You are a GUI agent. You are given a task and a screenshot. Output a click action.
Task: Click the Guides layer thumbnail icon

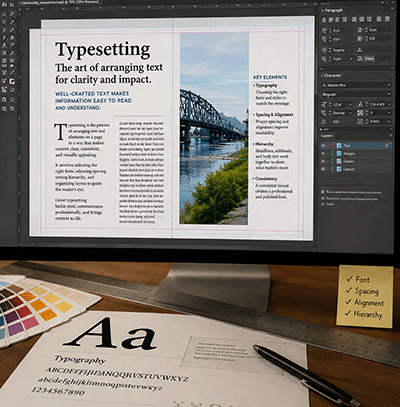pyautogui.click(x=339, y=161)
